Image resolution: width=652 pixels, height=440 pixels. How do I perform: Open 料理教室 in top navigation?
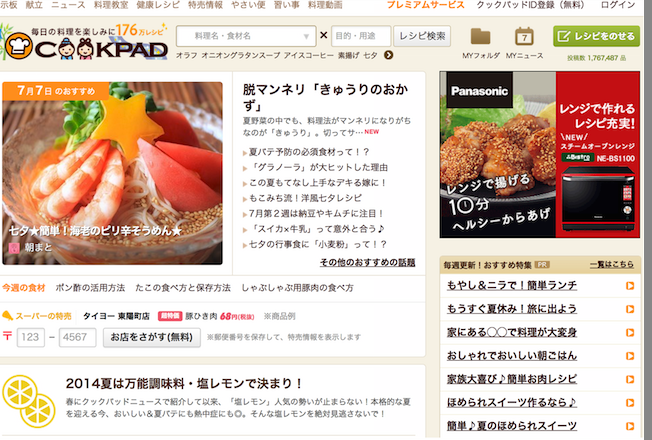111,5
